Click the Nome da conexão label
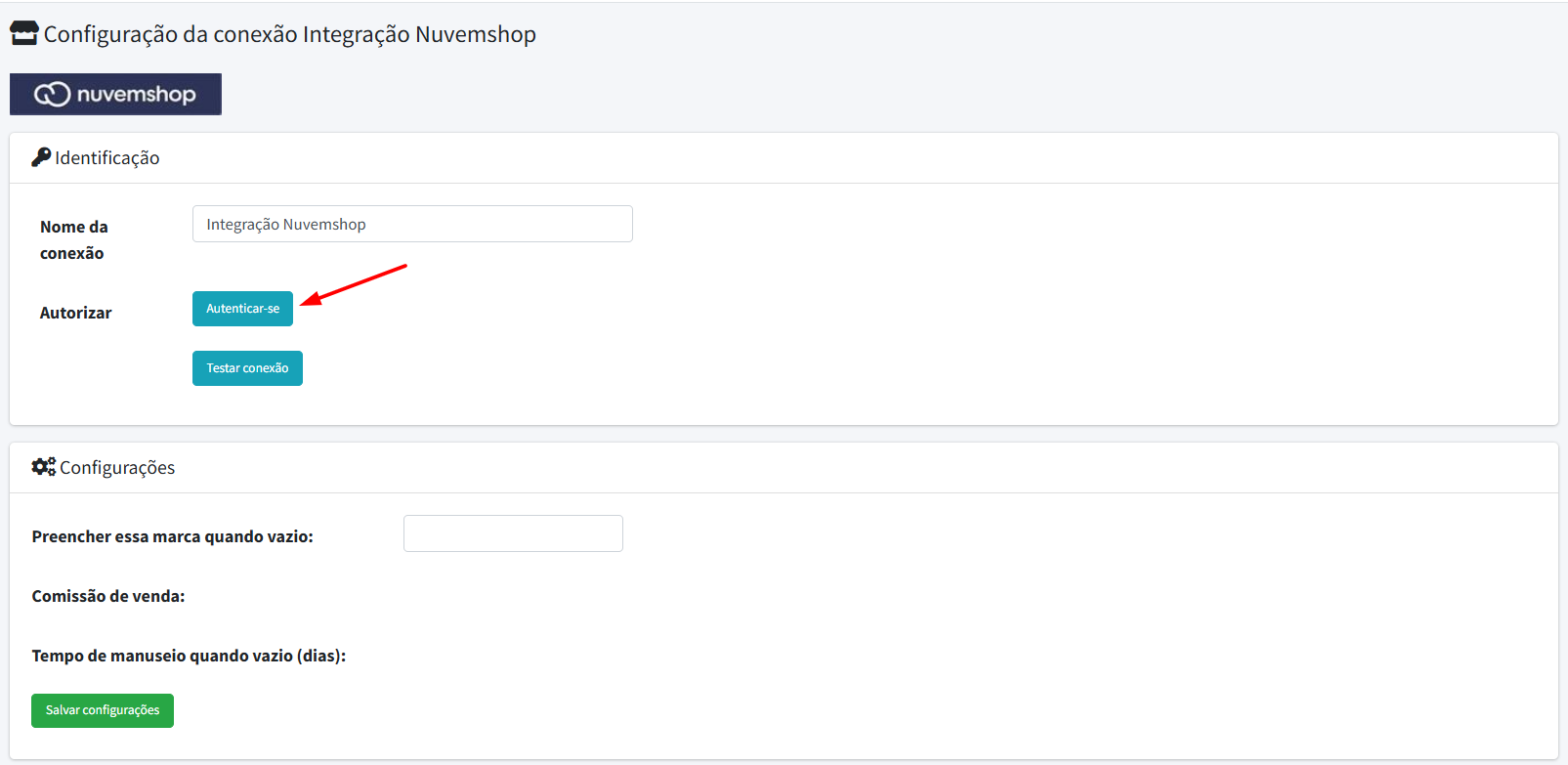 click(x=74, y=239)
